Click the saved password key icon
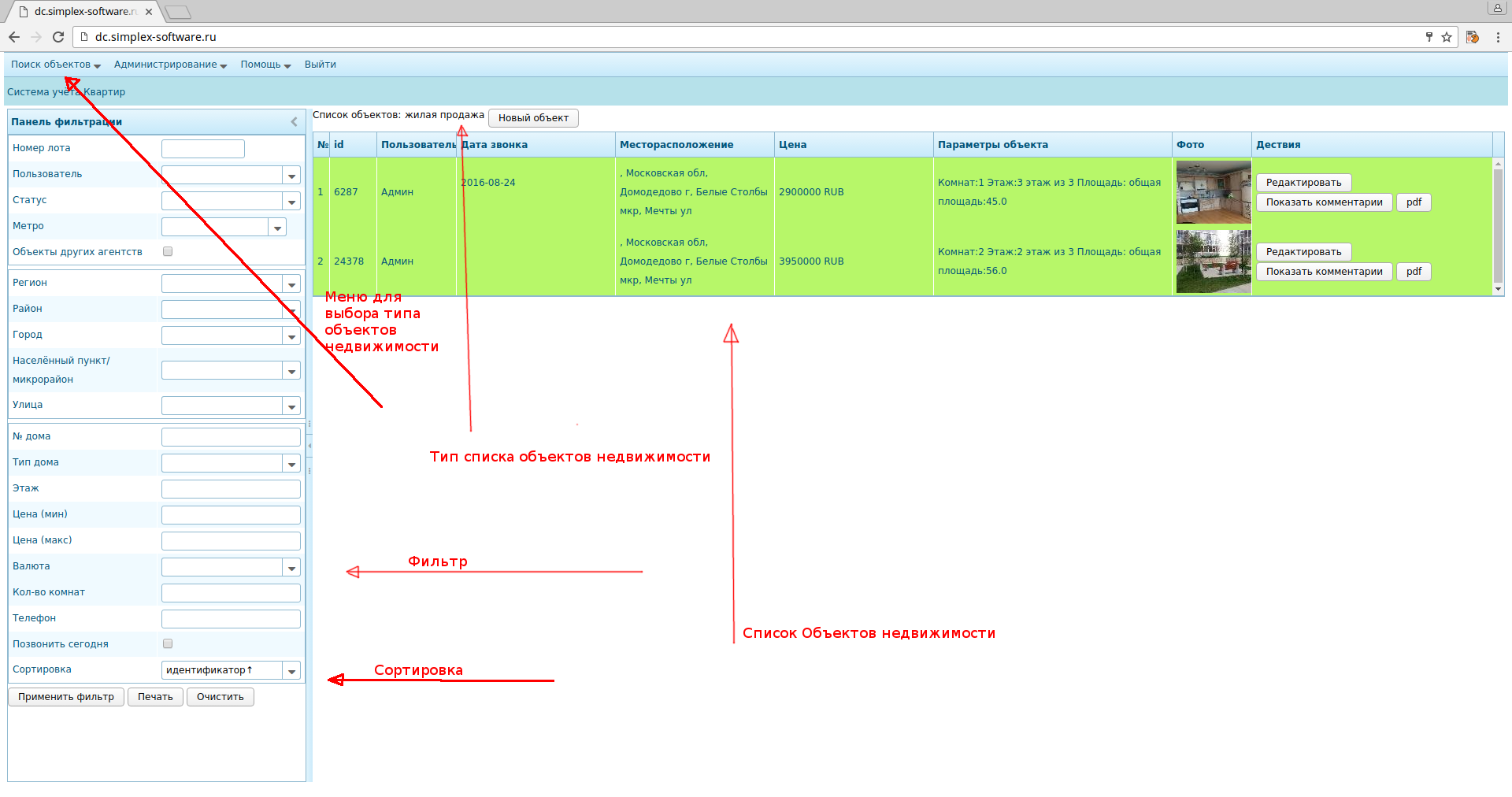 coord(1429,37)
